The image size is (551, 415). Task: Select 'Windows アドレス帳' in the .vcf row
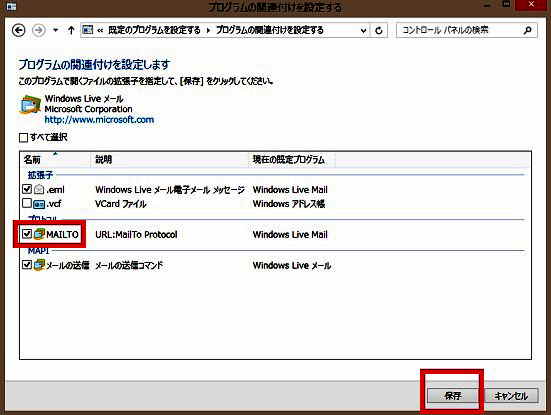coord(289,204)
